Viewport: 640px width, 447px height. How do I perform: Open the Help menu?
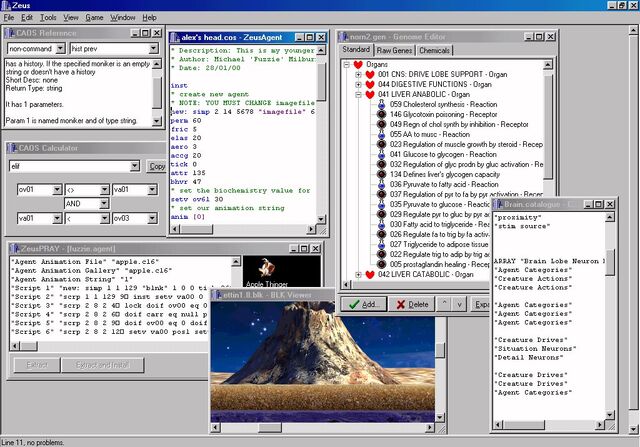tap(149, 18)
